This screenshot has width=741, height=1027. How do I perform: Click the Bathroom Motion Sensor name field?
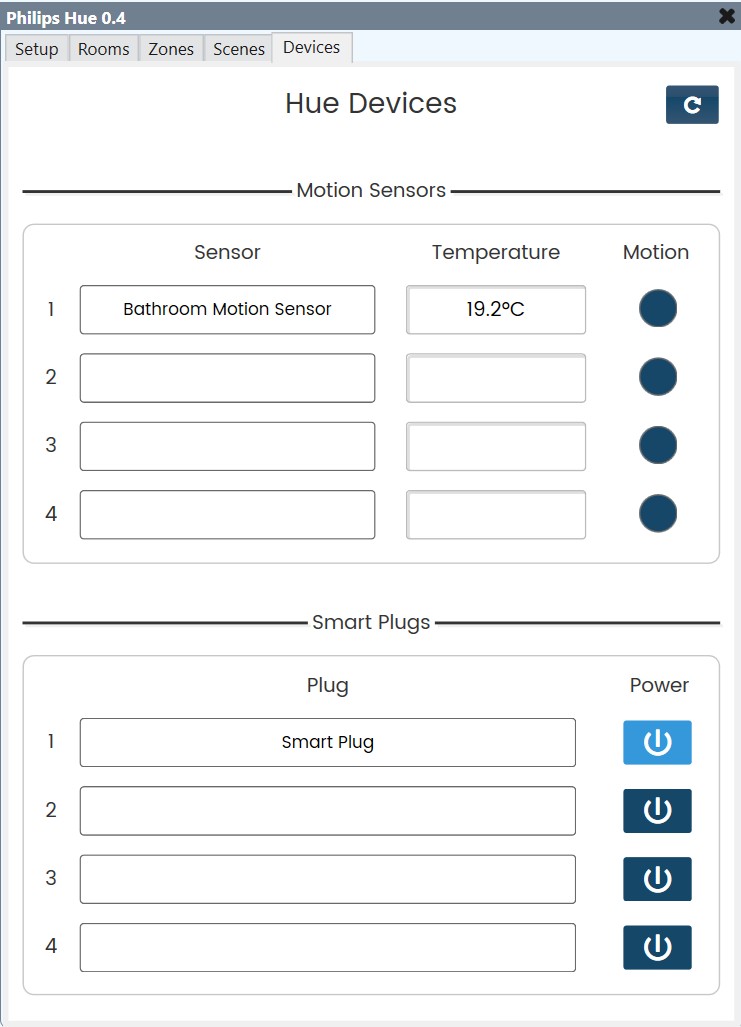coord(227,309)
